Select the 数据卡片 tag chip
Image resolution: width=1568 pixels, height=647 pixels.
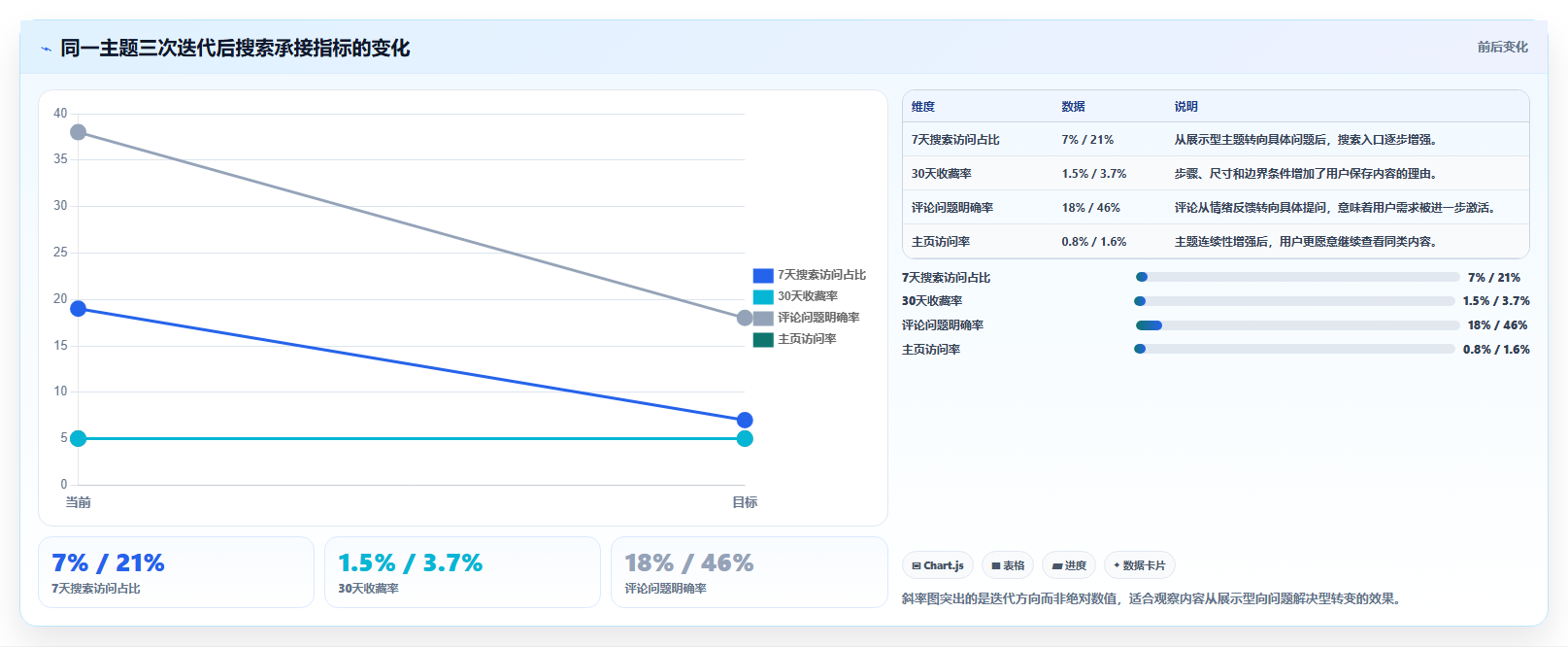click(x=1140, y=565)
